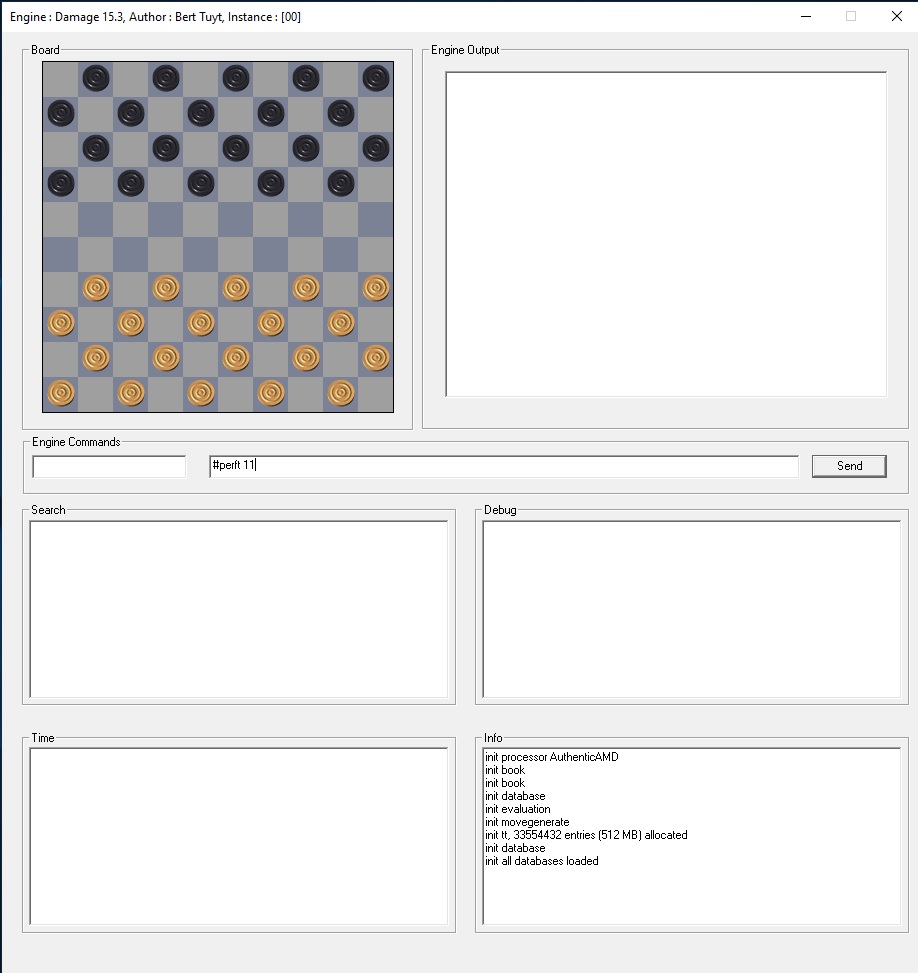Viewport: 918px width, 973px height.
Task: Click inside the Engine Output text area
Action: tap(665, 234)
